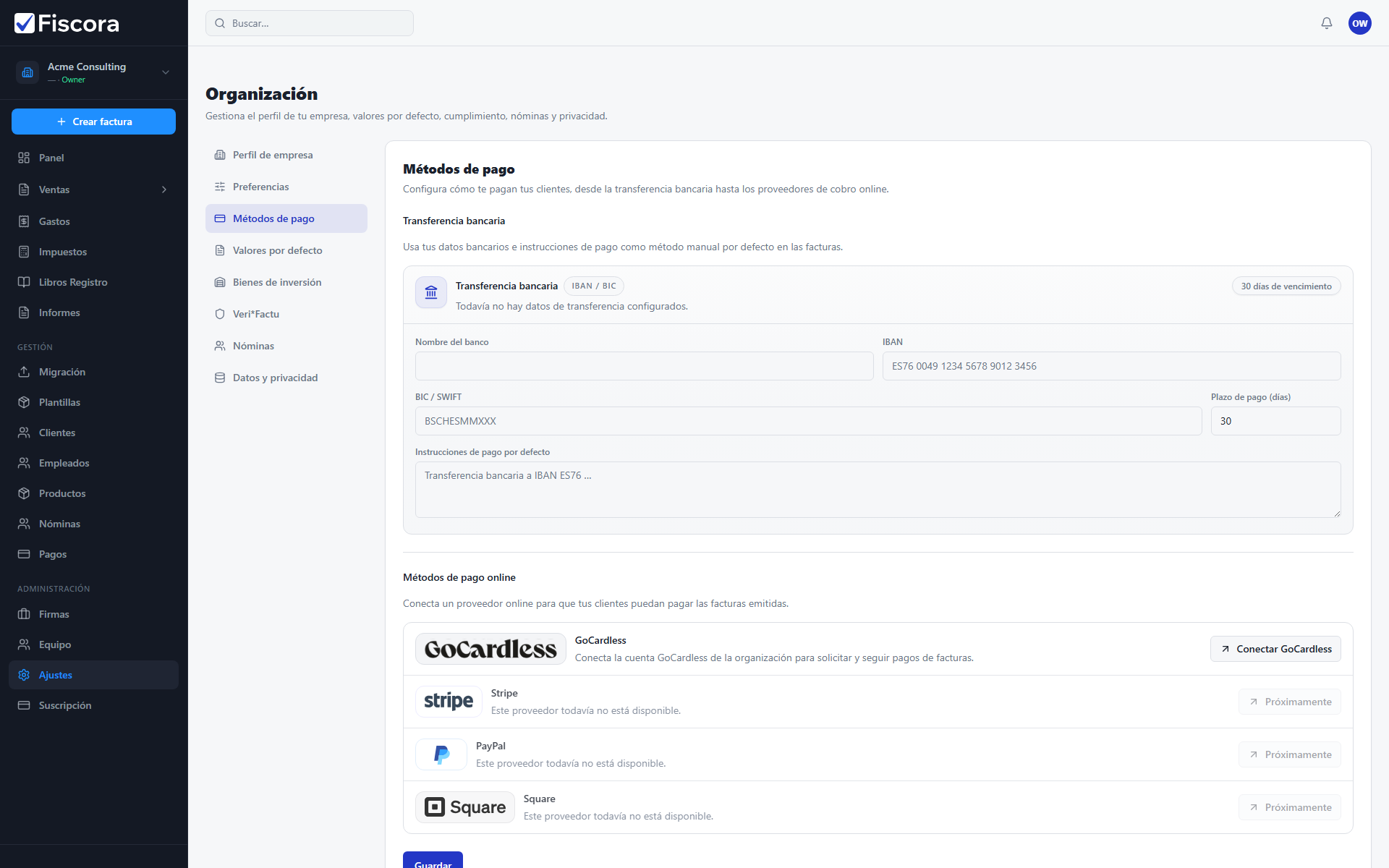Open Nóminas in the left sidebar

pyautogui.click(x=93, y=524)
